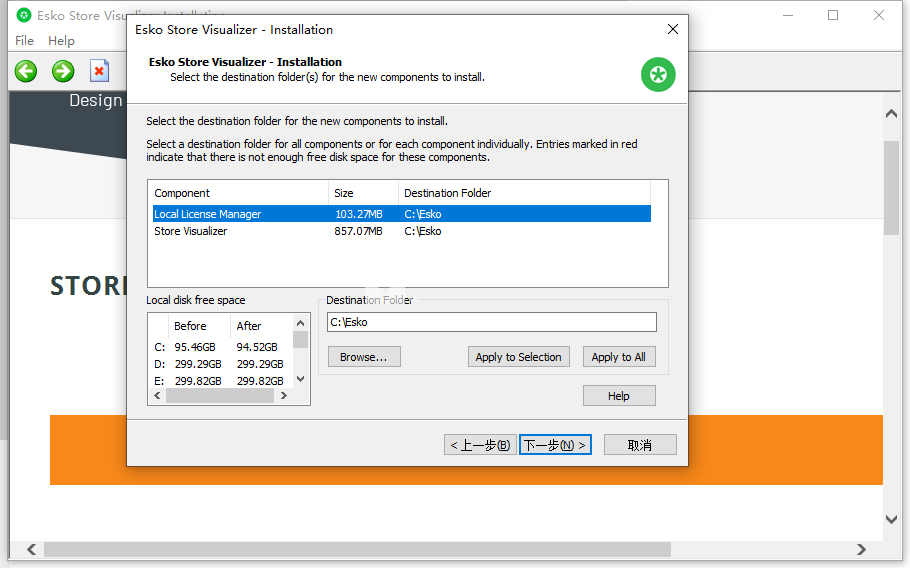Click the main window's horizontal scroll left arrow
Screen dimensions: 910x568
pos(32,549)
